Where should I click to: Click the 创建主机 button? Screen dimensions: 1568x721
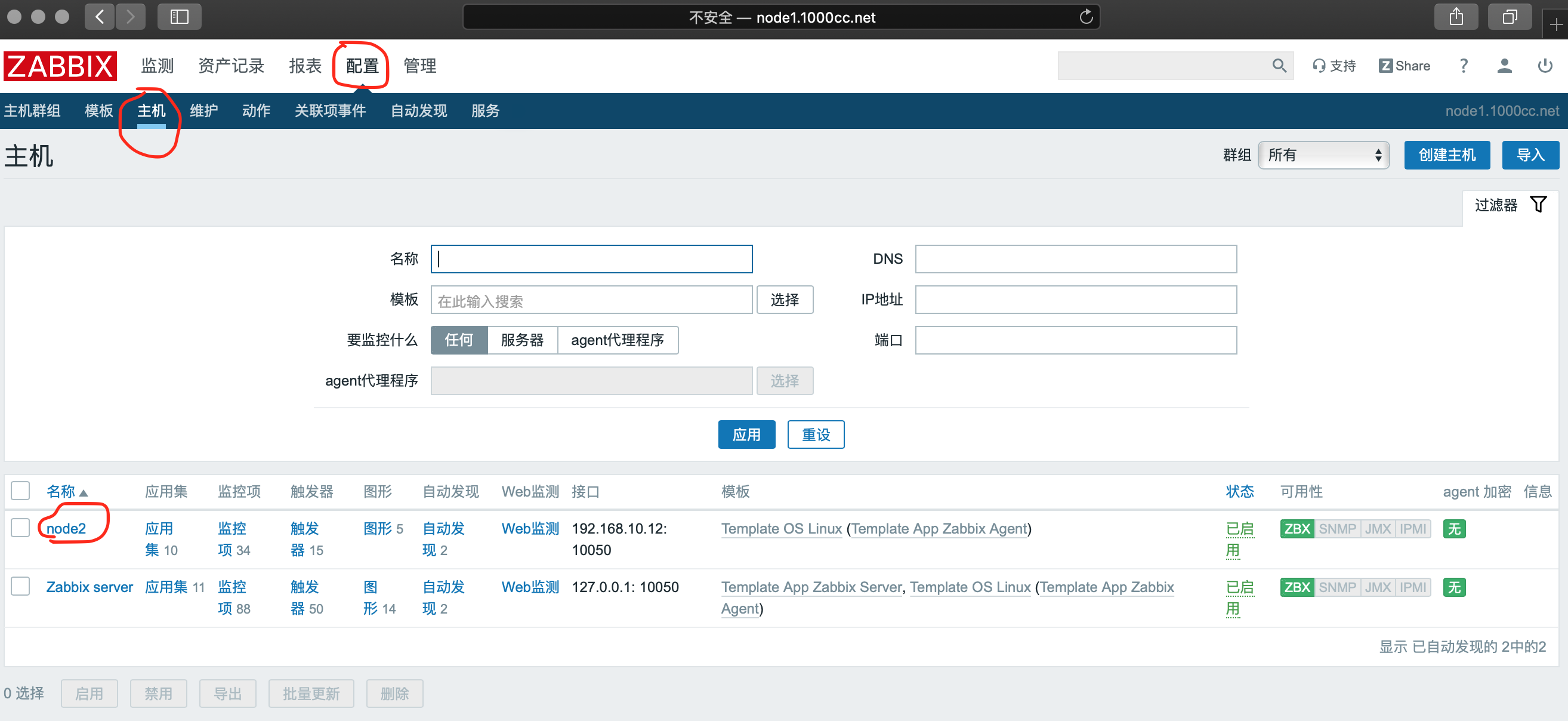pos(1446,155)
